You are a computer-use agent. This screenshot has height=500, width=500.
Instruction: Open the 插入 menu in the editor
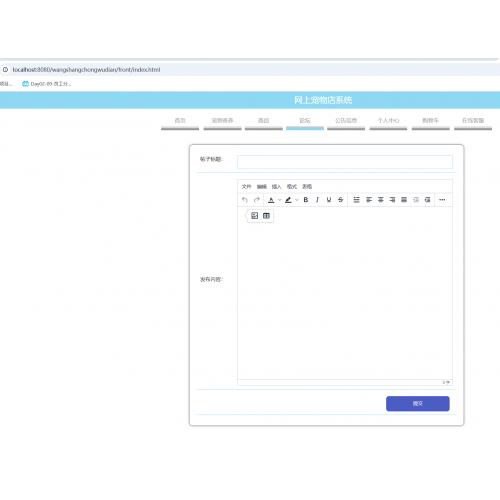(276, 186)
